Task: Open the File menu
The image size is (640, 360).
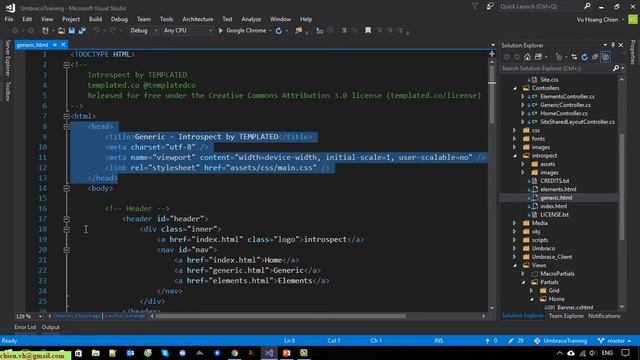Action: 9,19
